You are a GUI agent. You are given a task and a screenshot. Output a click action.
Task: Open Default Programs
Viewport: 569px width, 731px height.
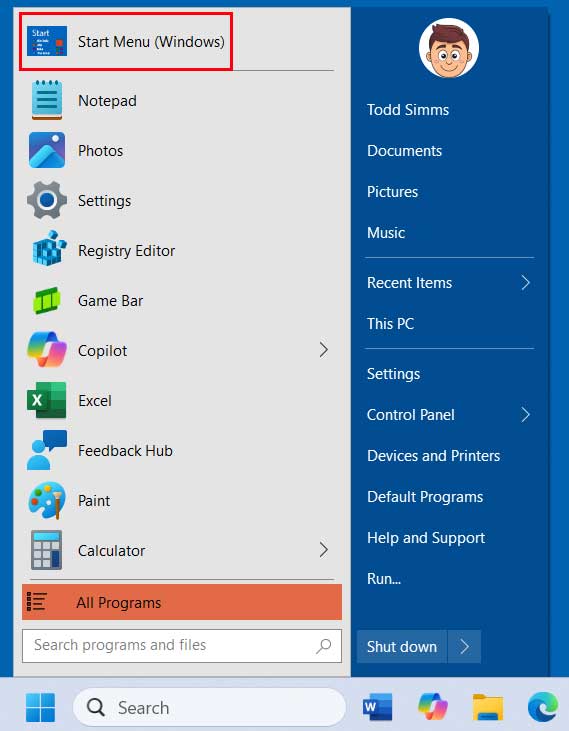(425, 497)
